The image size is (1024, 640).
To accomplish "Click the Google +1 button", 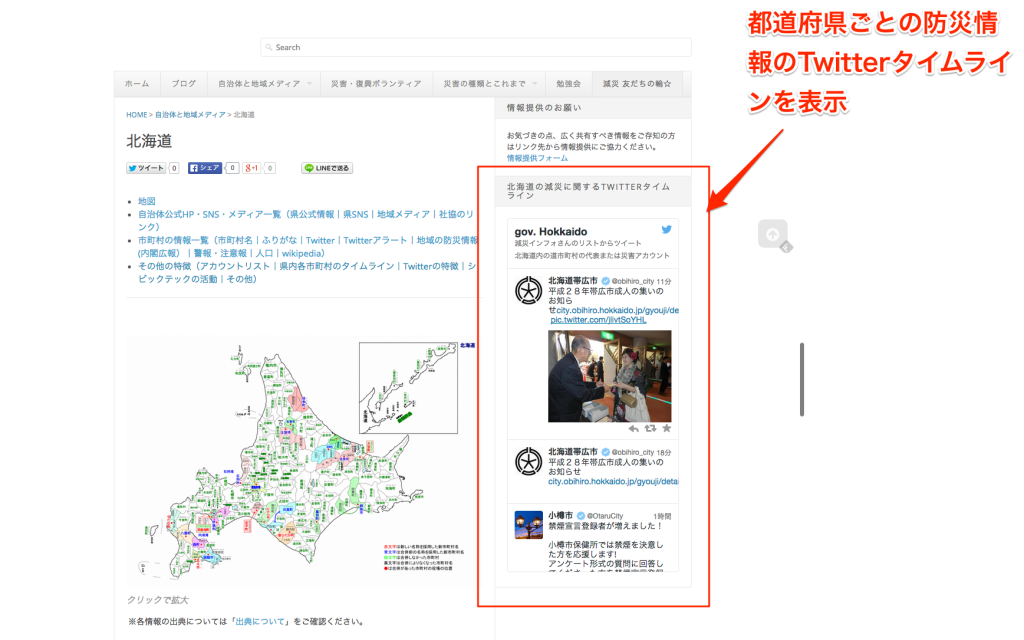I will [253, 168].
